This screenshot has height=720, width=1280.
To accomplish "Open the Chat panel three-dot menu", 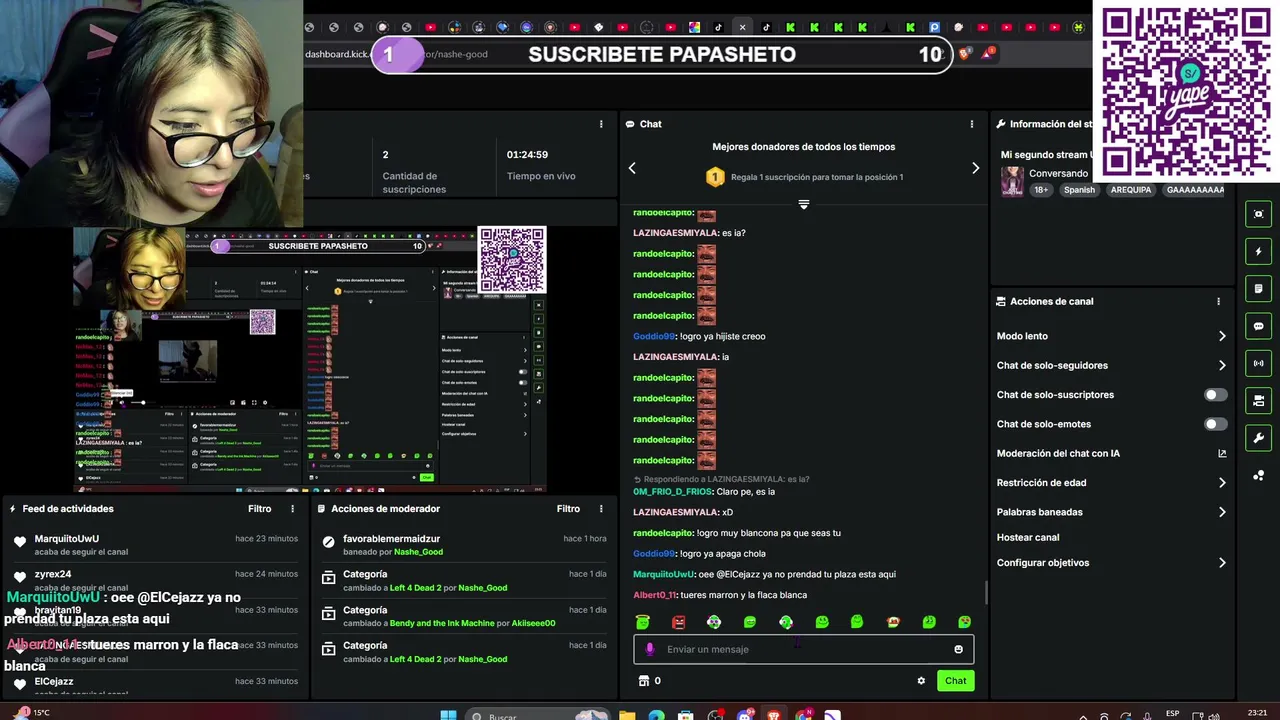I will (x=971, y=124).
